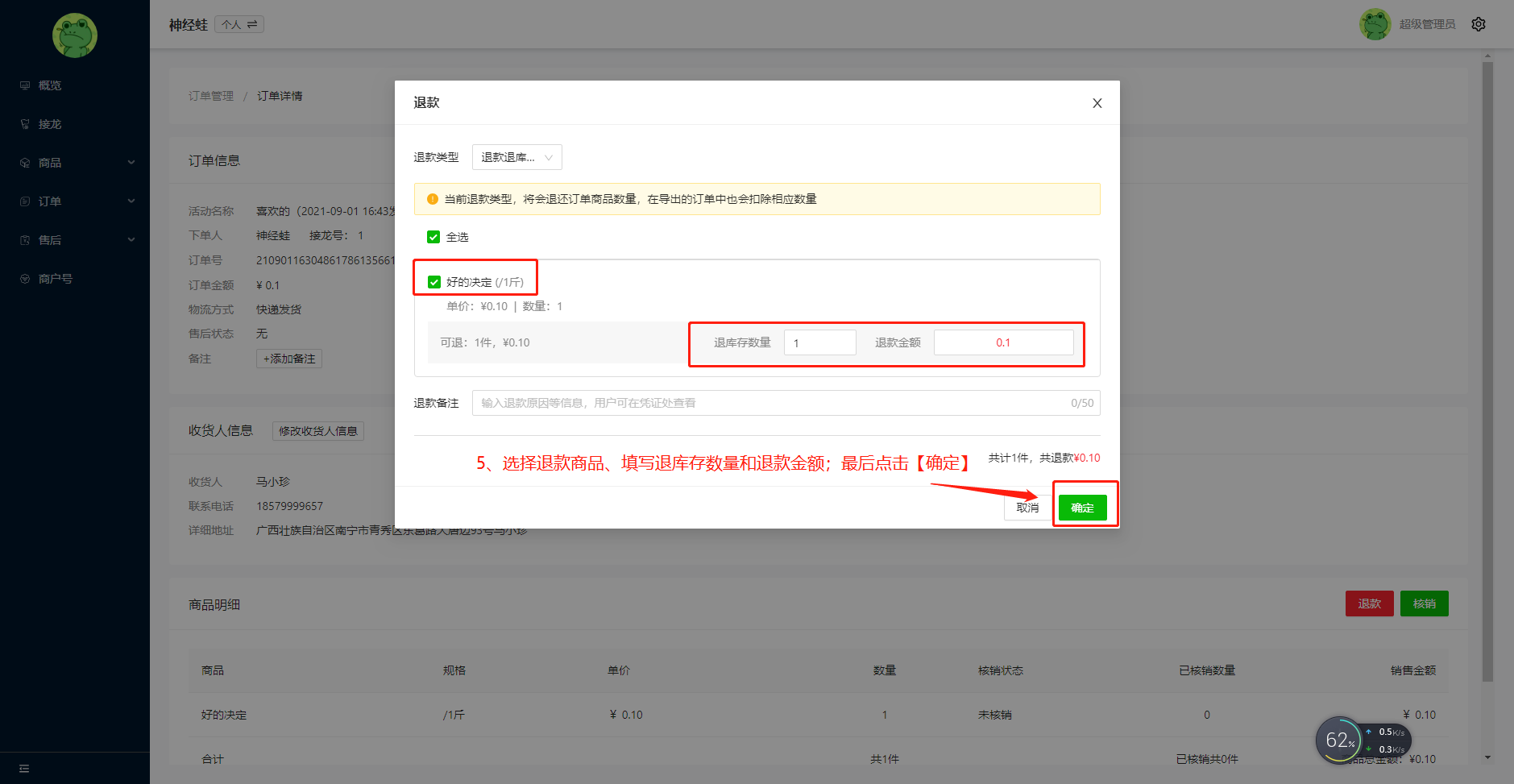Click the 好的决定 table row cell
The height and width of the screenshot is (784, 1514).
224,715
